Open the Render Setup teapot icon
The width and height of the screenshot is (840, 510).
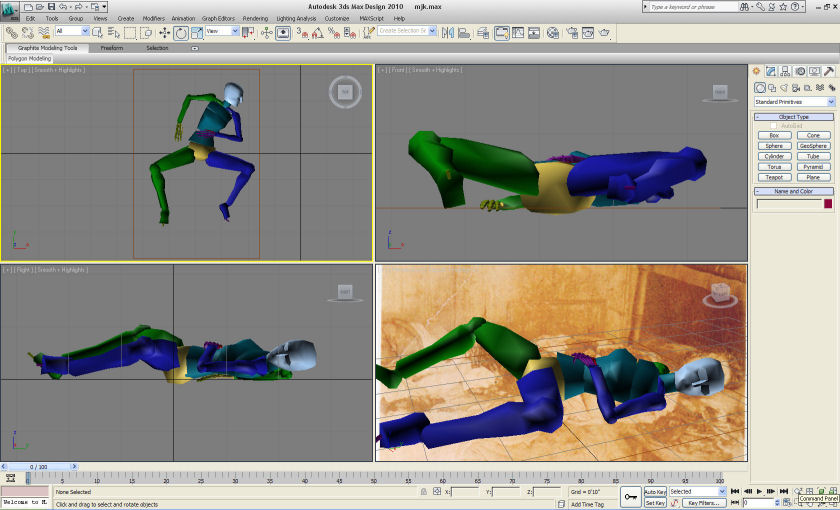[573, 32]
